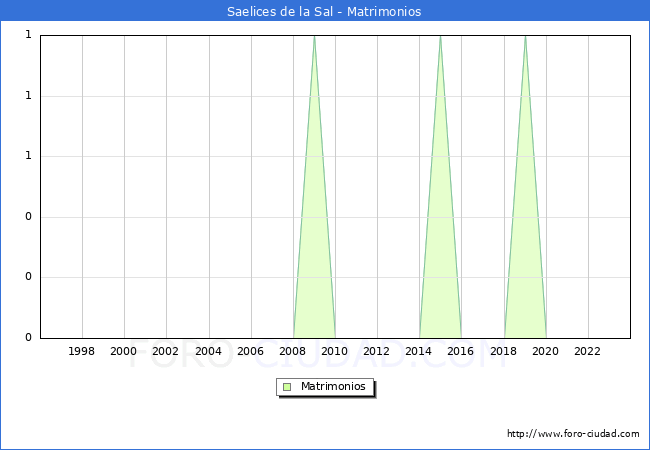This screenshot has width=650, height=450.
Task: Click the green Matrimonios legend color swatch
Action: (287, 387)
